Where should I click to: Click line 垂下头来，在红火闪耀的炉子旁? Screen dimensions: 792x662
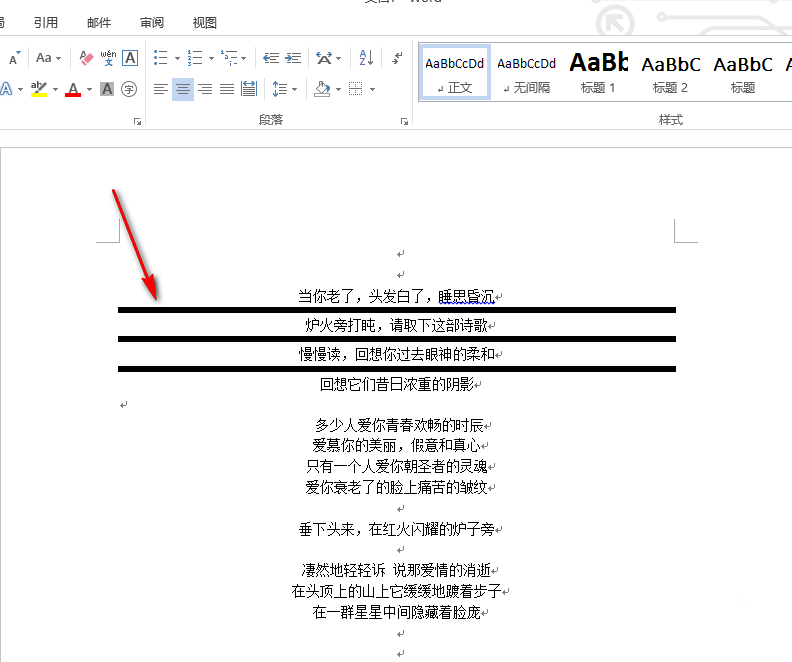coord(397,529)
